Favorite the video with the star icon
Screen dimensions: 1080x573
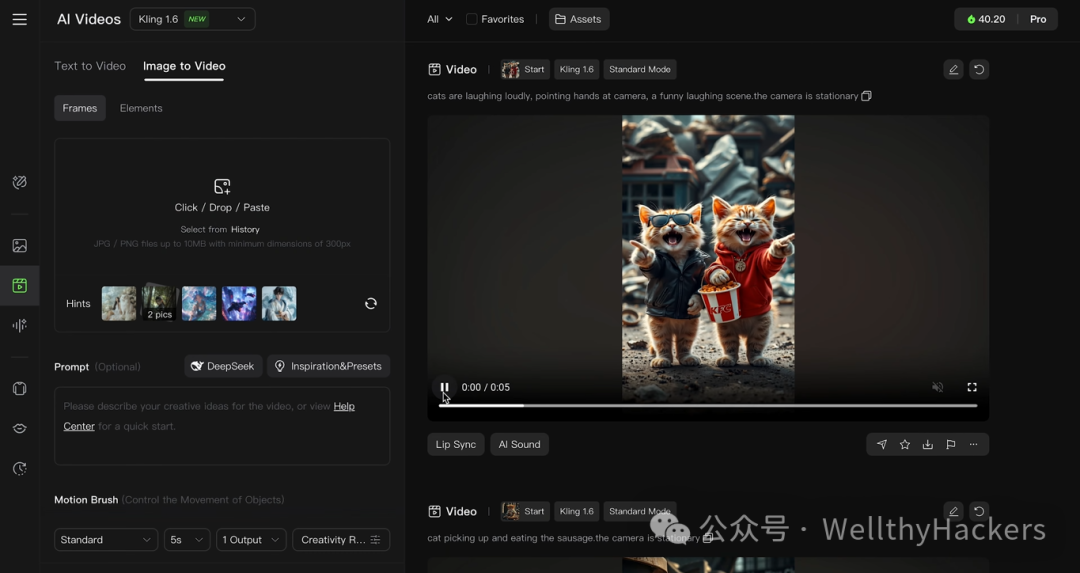pyautogui.click(x=905, y=444)
